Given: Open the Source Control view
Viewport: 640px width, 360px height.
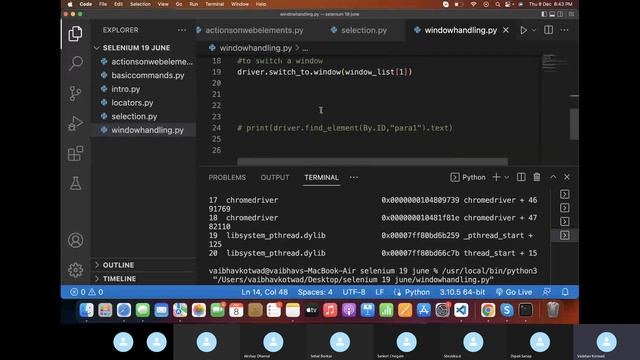Looking at the screenshot, I should (76, 93).
